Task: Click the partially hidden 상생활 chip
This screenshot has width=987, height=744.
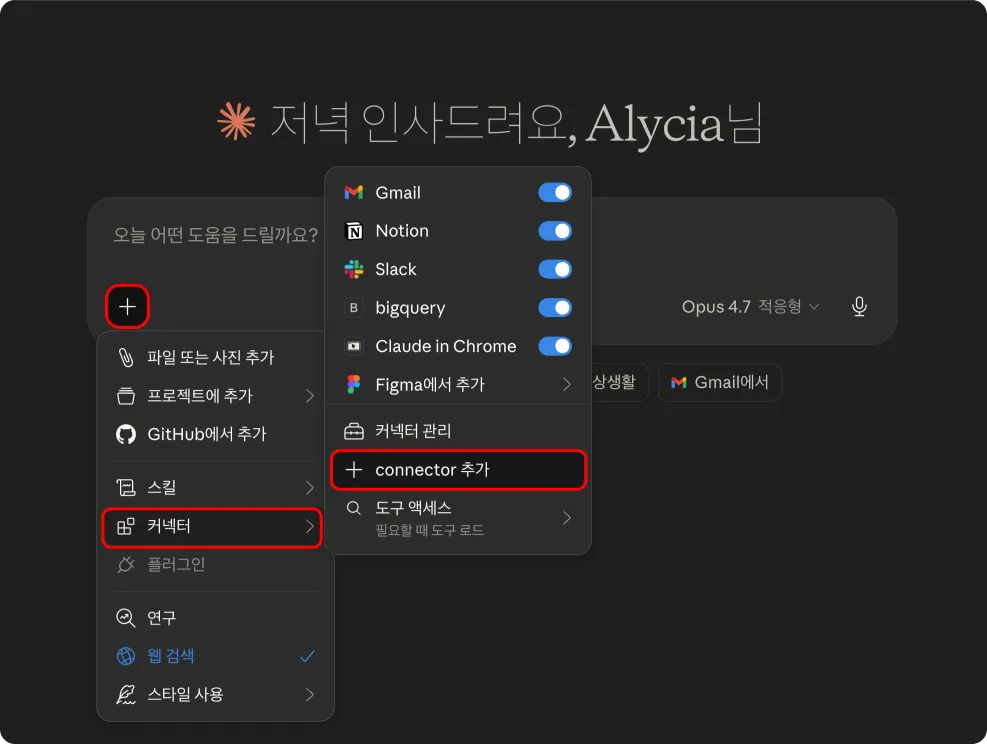Action: (x=618, y=382)
